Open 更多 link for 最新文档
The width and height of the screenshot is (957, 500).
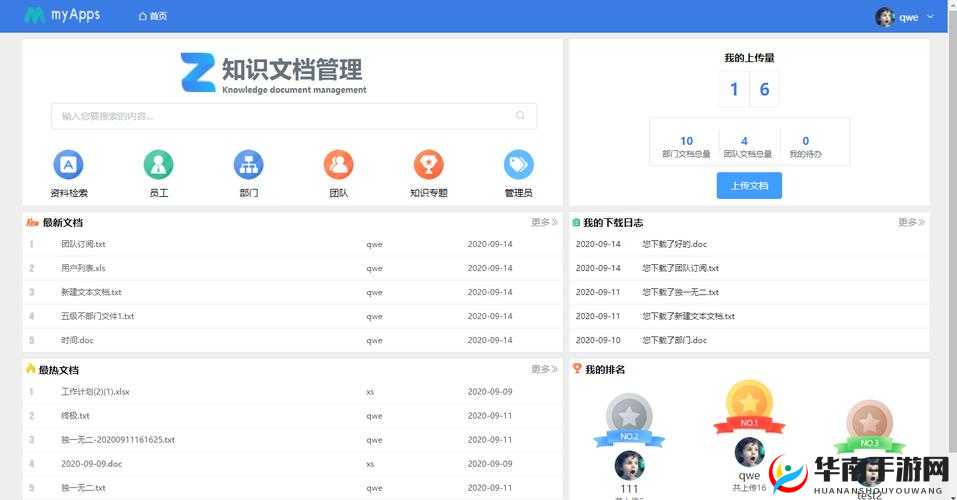(544, 222)
